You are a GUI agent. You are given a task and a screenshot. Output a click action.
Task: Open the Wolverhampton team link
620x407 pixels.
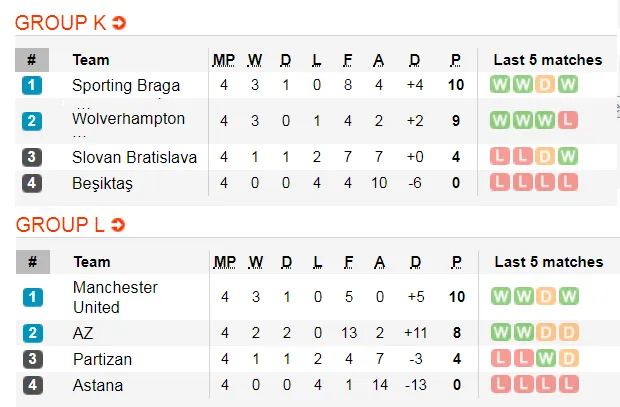[128, 119]
